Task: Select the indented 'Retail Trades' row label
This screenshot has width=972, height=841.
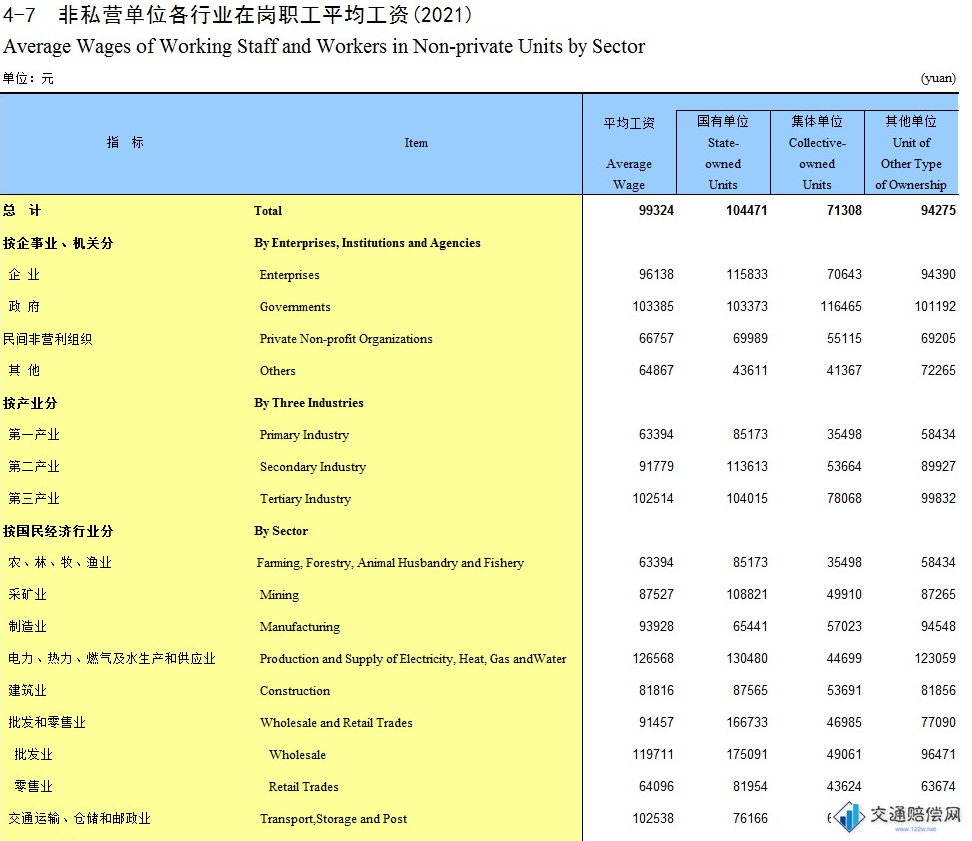Action: [304, 787]
